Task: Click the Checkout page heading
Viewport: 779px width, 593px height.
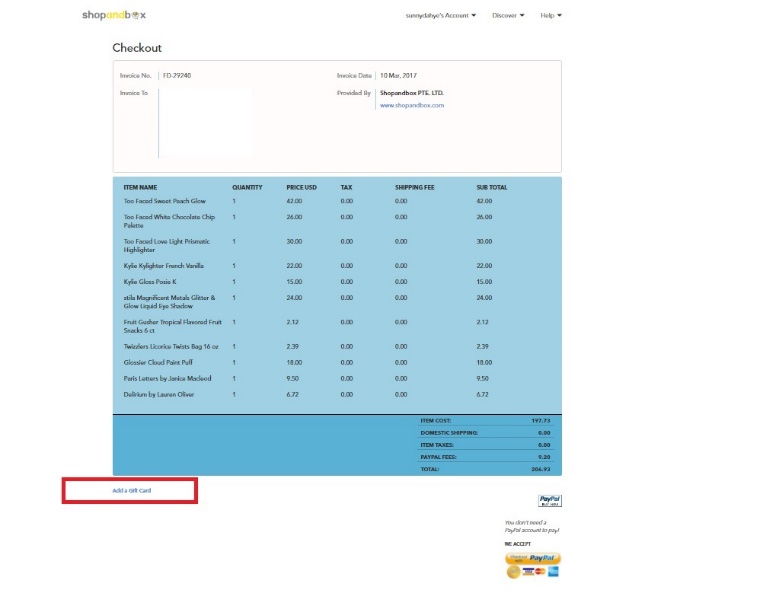Action: pos(137,48)
